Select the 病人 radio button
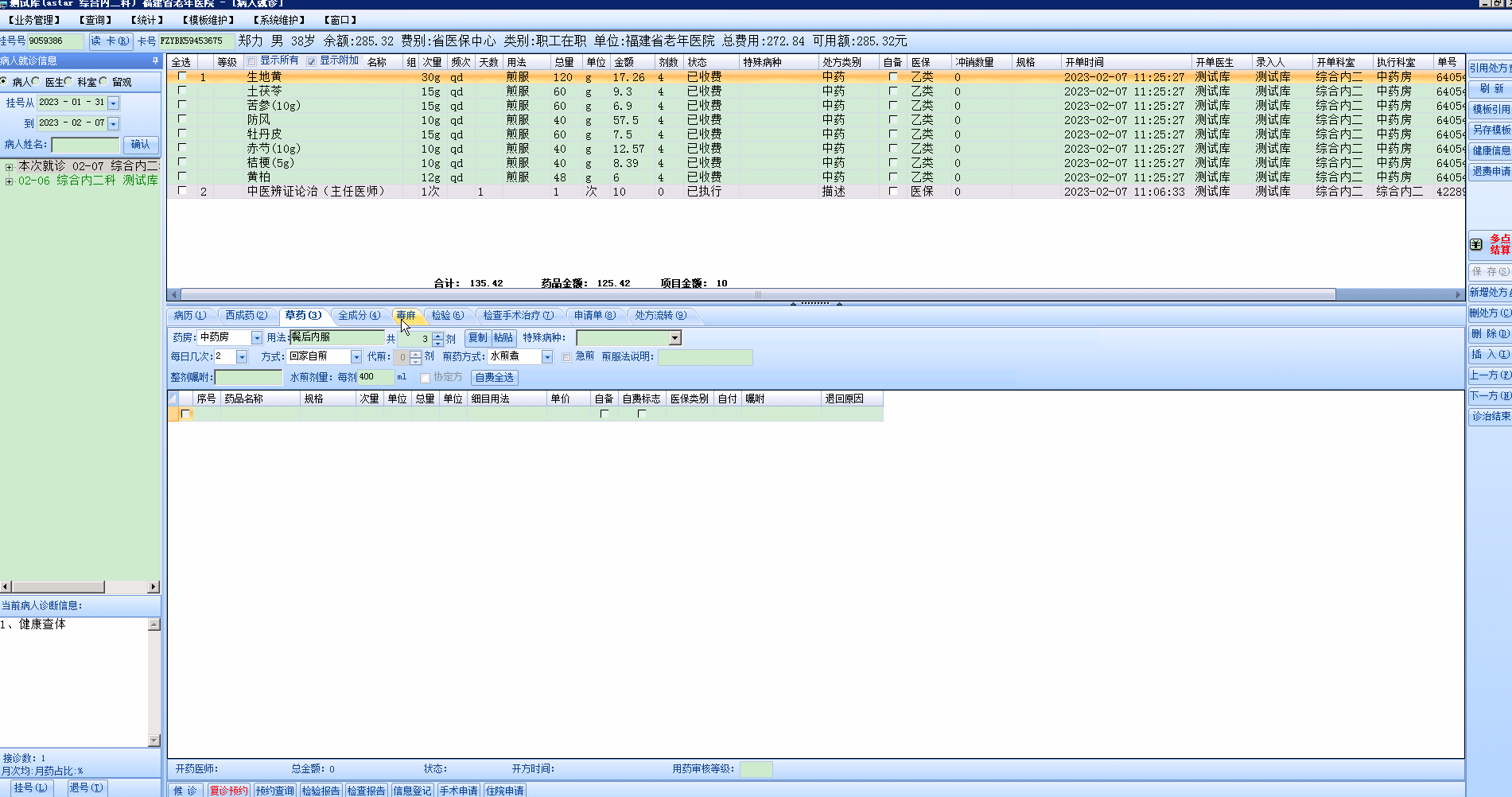 pyautogui.click(x=4, y=81)
